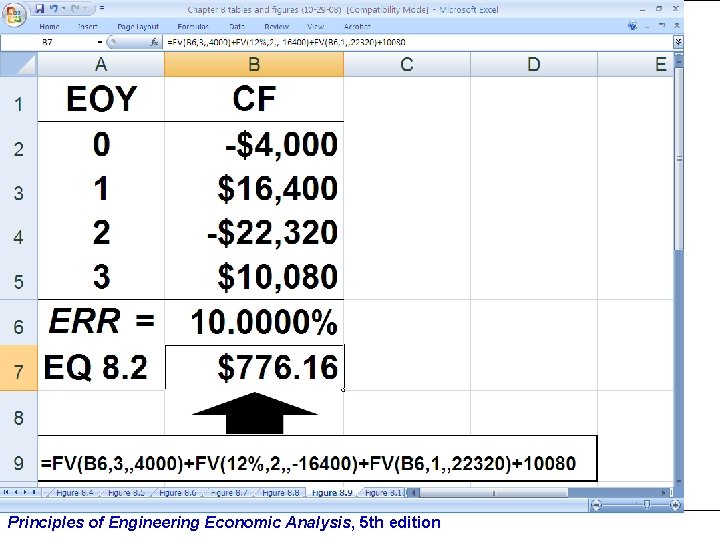Select cell with $16,400
The height and width of the screenshot is (540, 720).
(x=254, y=188)
